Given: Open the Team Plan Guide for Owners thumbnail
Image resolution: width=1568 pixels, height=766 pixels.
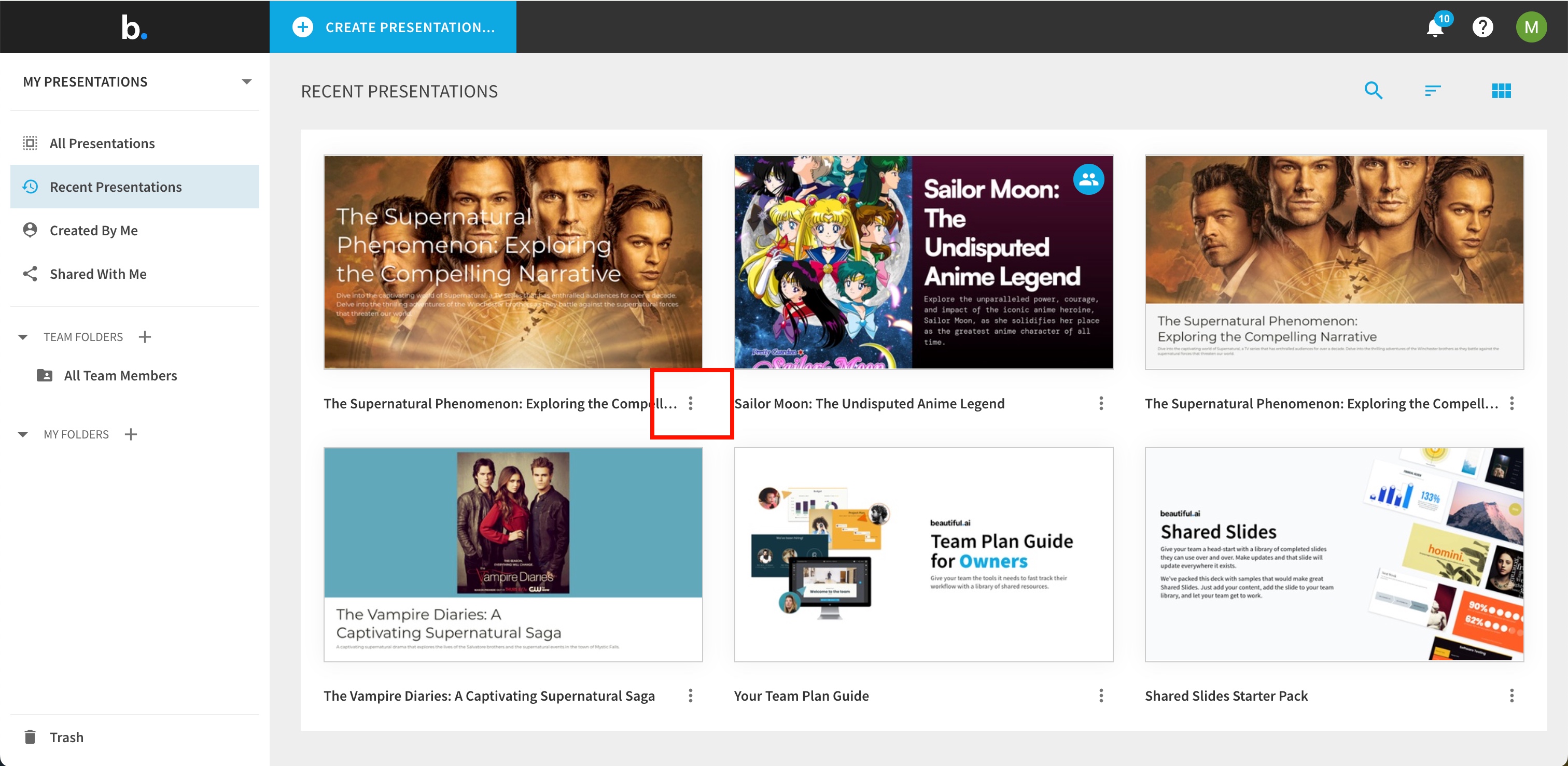Looking at the screenshot, I should coord(923,554).
